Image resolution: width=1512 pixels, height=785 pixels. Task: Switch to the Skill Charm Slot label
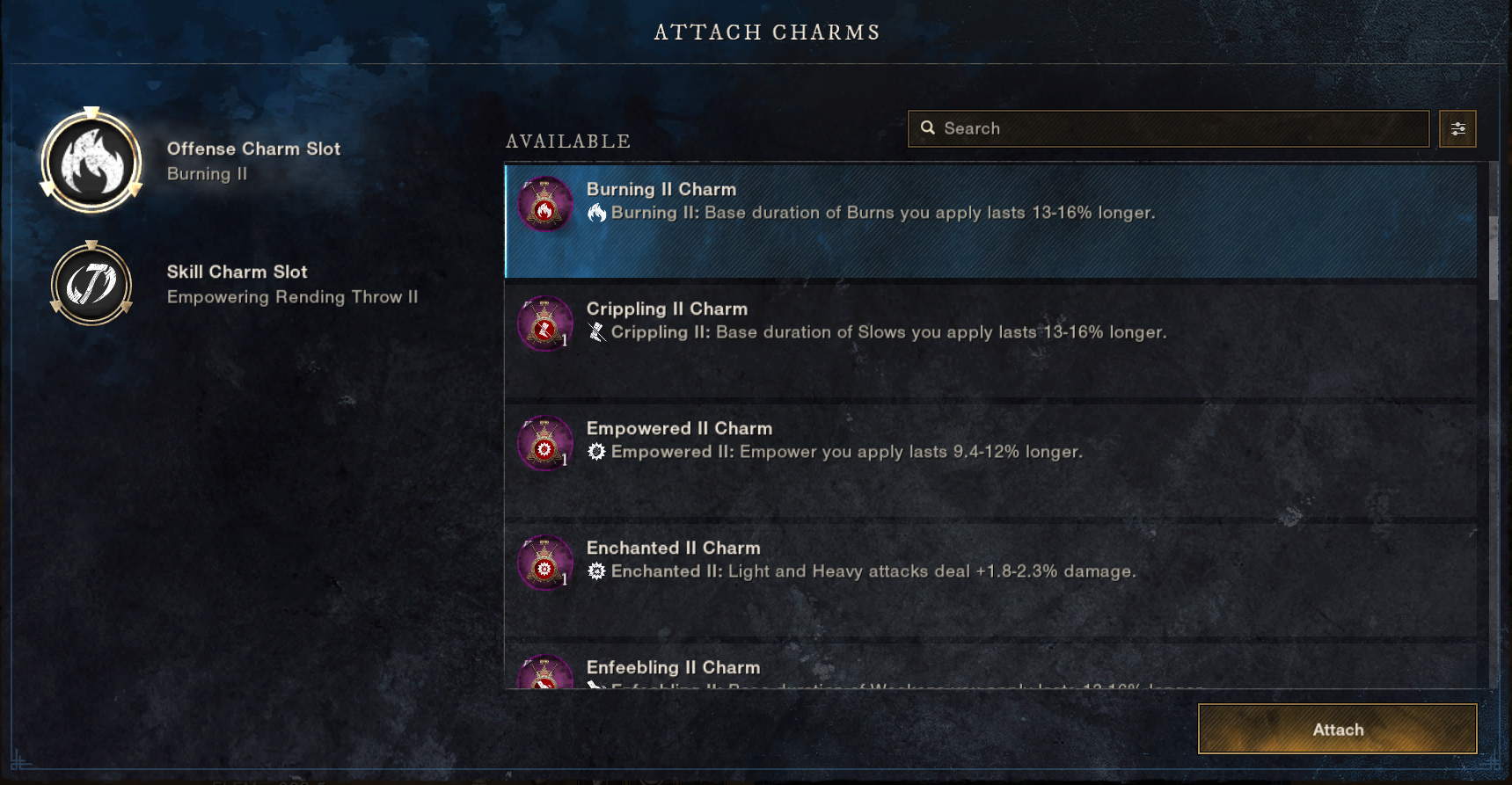point(237,273)
